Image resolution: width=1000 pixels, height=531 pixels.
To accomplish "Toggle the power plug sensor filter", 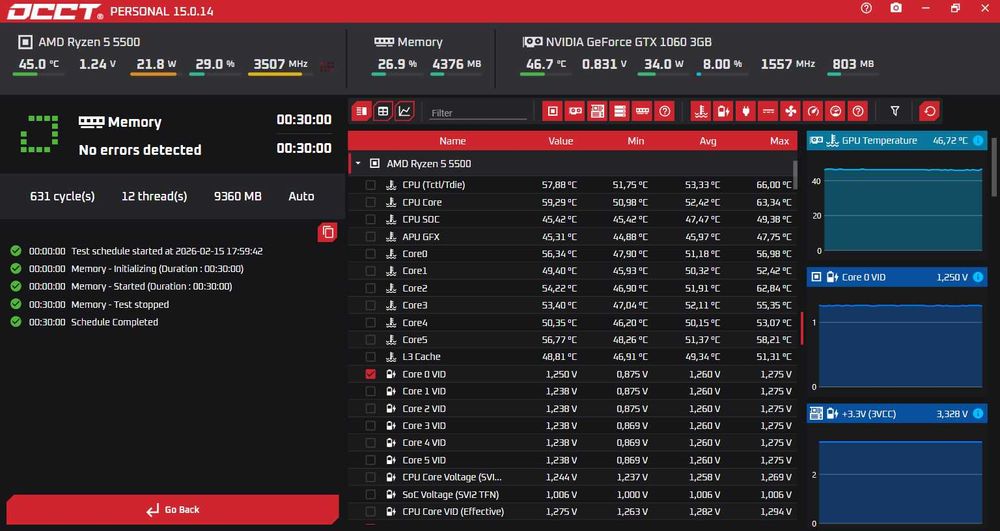I will [745, 111].
